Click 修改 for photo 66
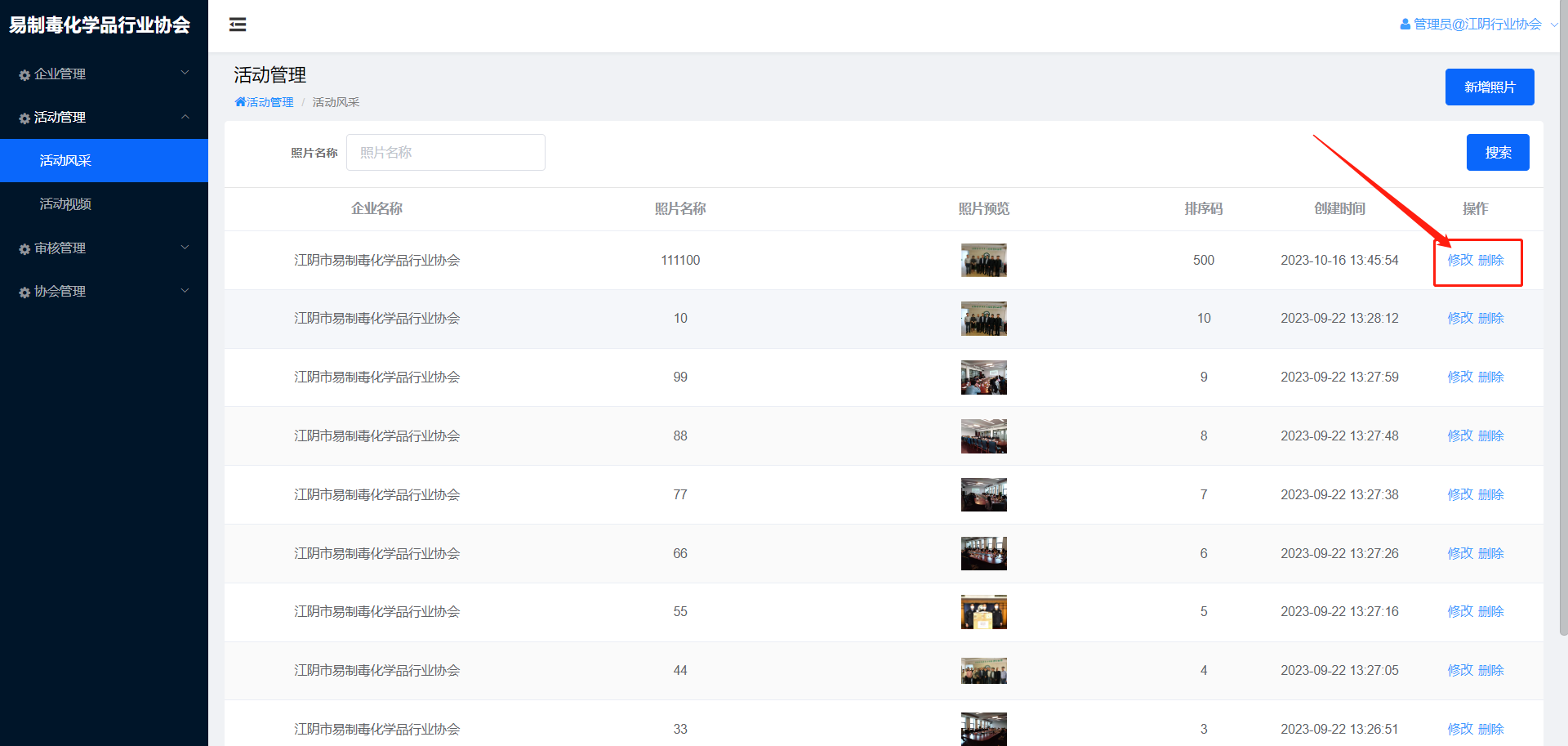 pyautogui.click(x=1460, y=553)
